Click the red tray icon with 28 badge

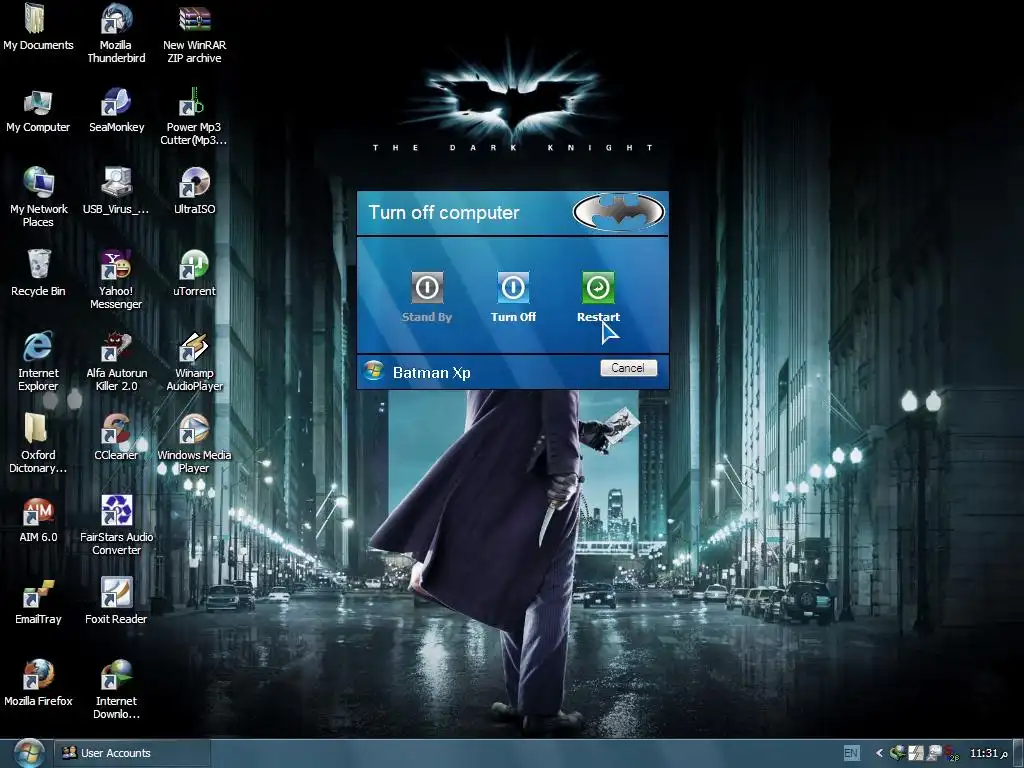(951, 753)
